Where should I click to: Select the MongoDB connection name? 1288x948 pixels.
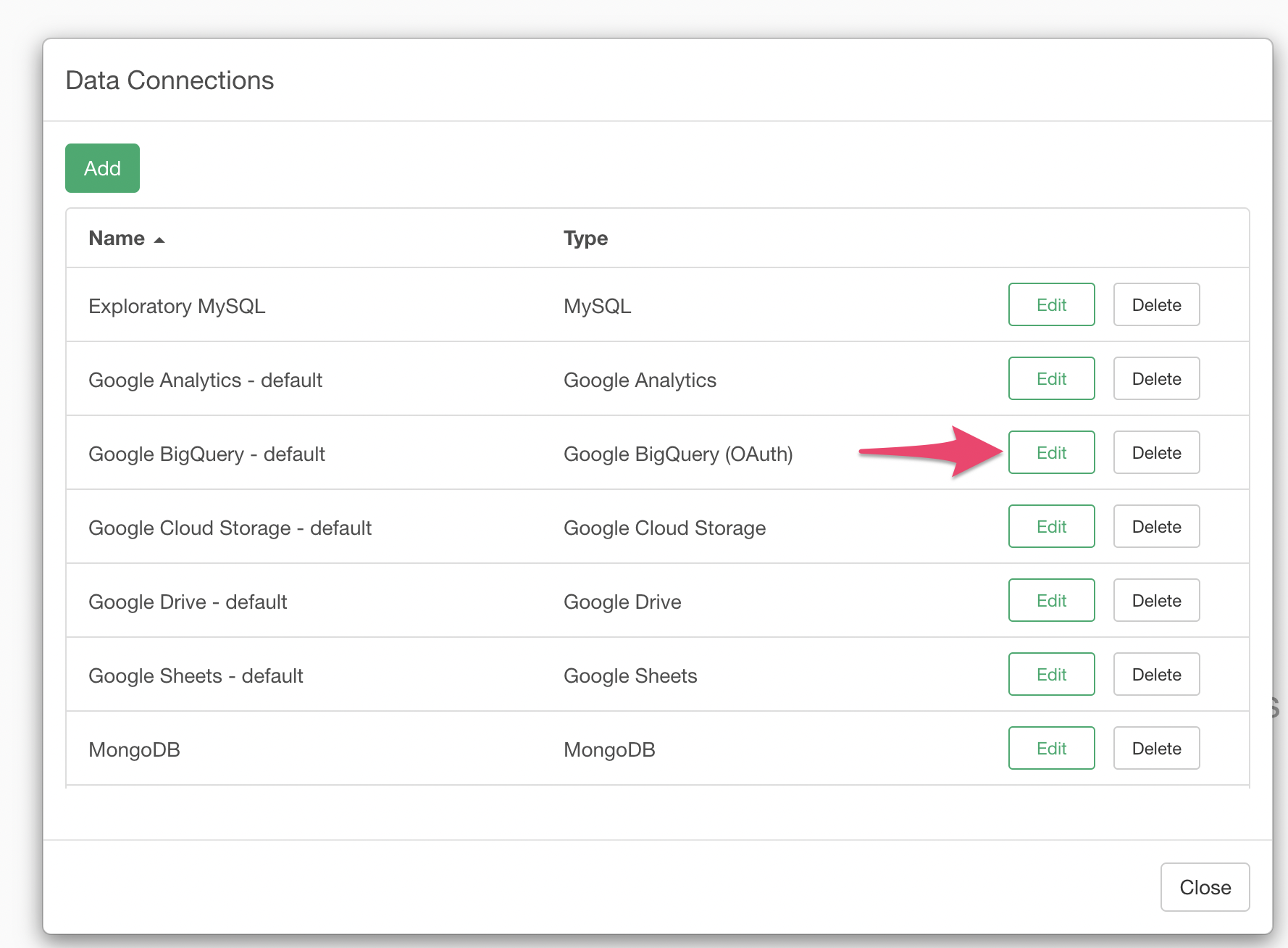click(134, 750)
